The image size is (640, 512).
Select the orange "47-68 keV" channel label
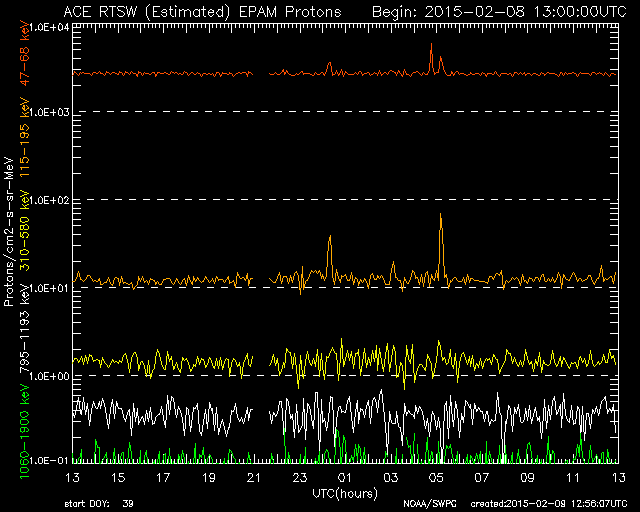pyautogui.click(x=25, y=53)
